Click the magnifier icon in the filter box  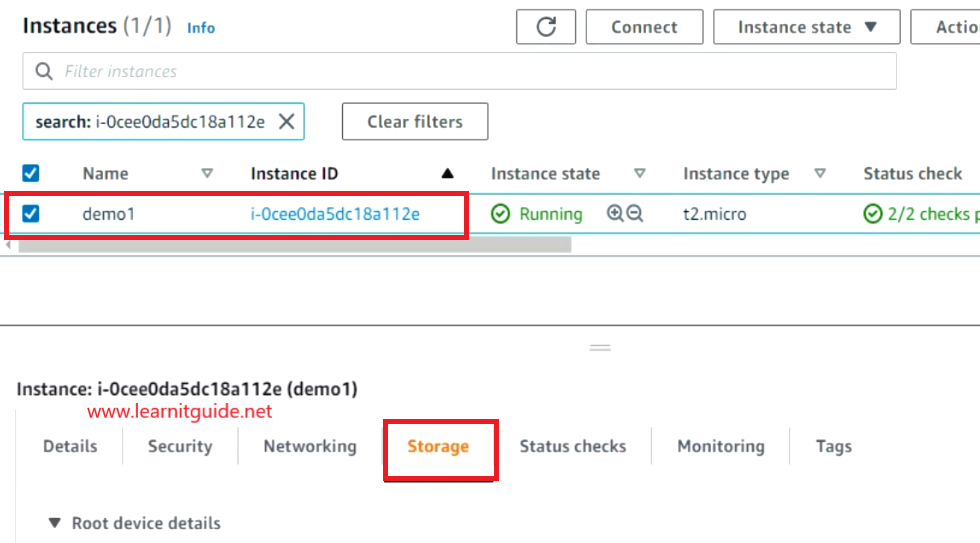(x=44, y=71)
